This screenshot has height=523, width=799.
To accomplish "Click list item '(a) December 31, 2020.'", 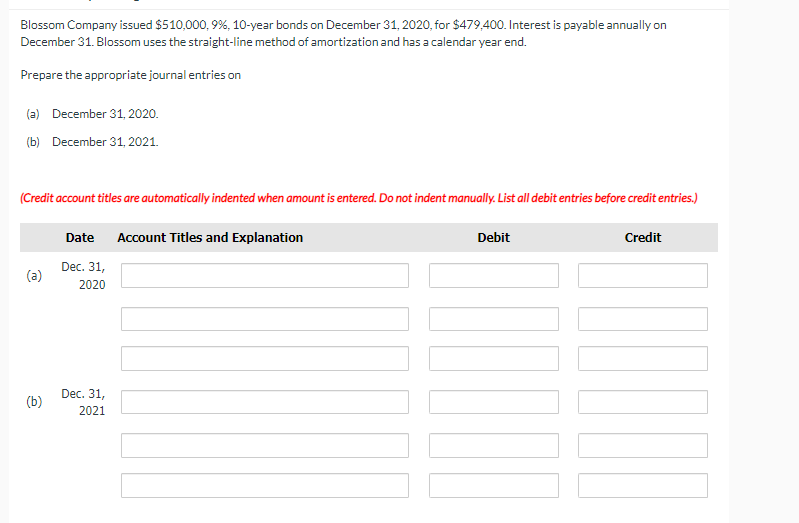I will (92, 114).
